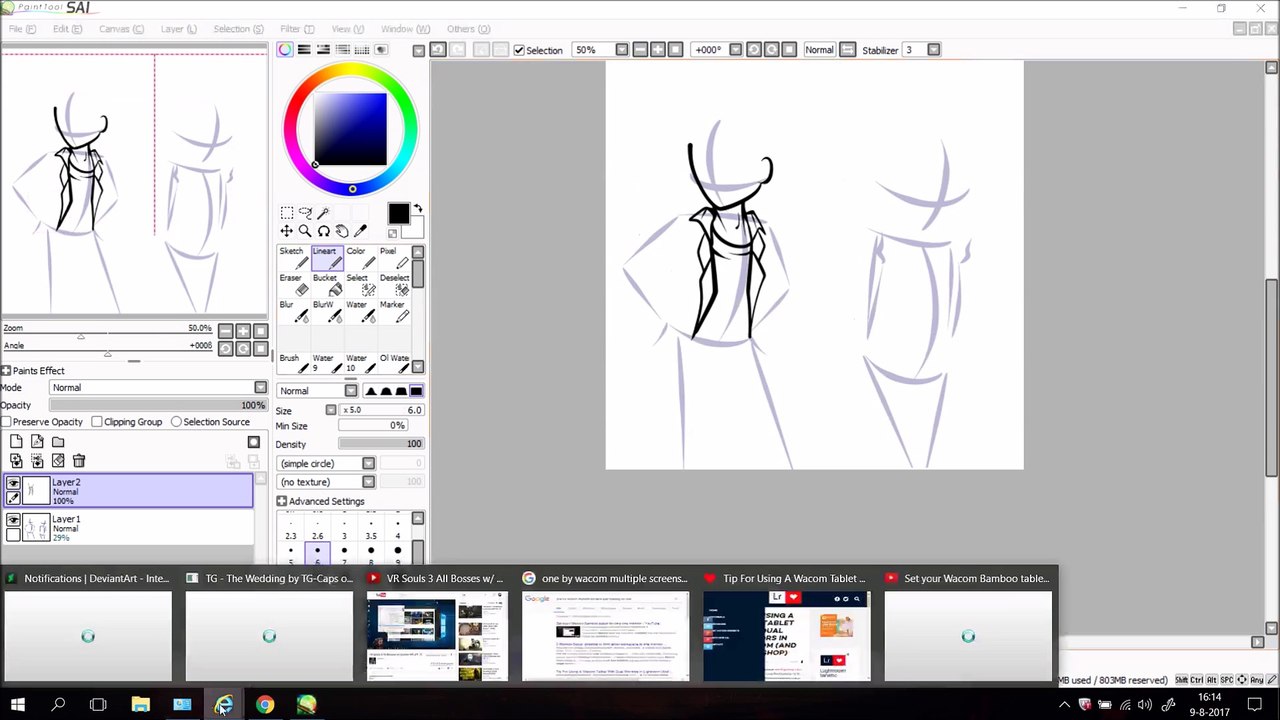1280x720 pixels.
Task: Reset navigator angle with square button
Action: 261,349
